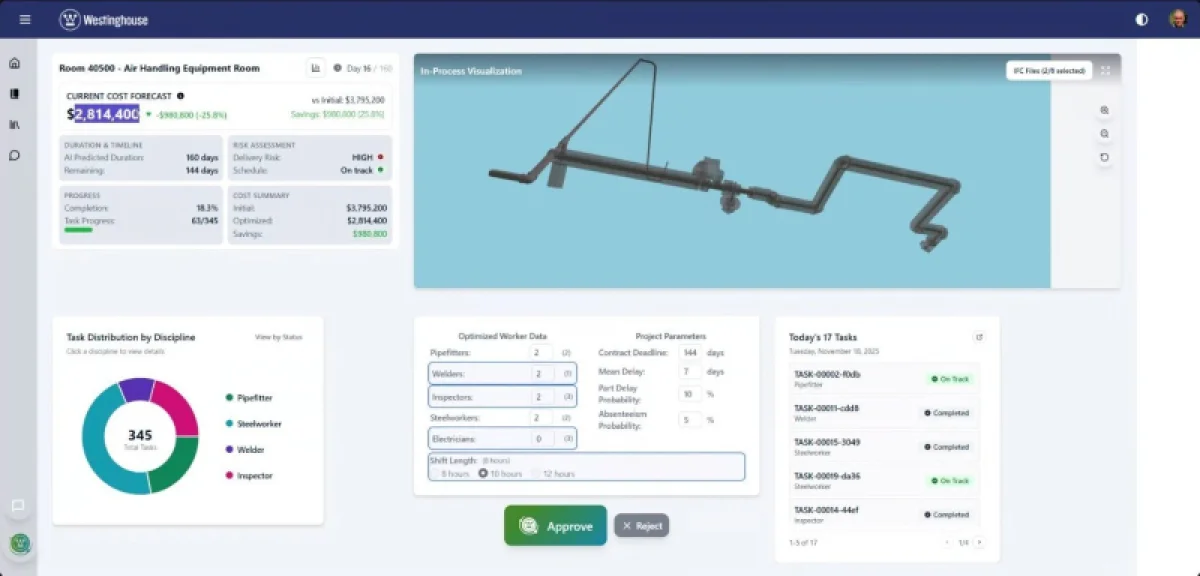The width and height of the screenshot is (1200, 576).
Task: Go to next page of today's tasks
Action: click(x=979, y=542)
